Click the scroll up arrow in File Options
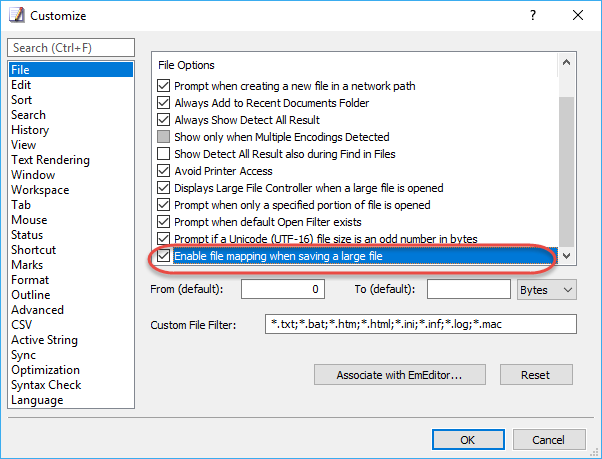 click(x=566, y=63)
